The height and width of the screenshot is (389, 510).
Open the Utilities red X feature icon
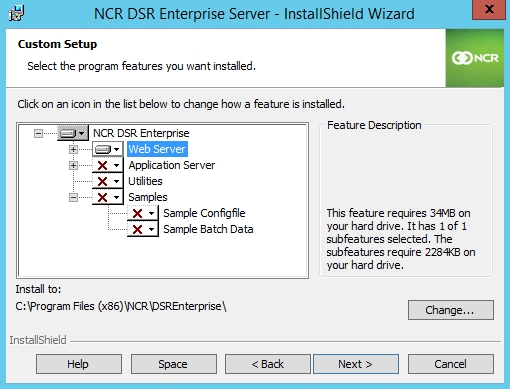107,181
